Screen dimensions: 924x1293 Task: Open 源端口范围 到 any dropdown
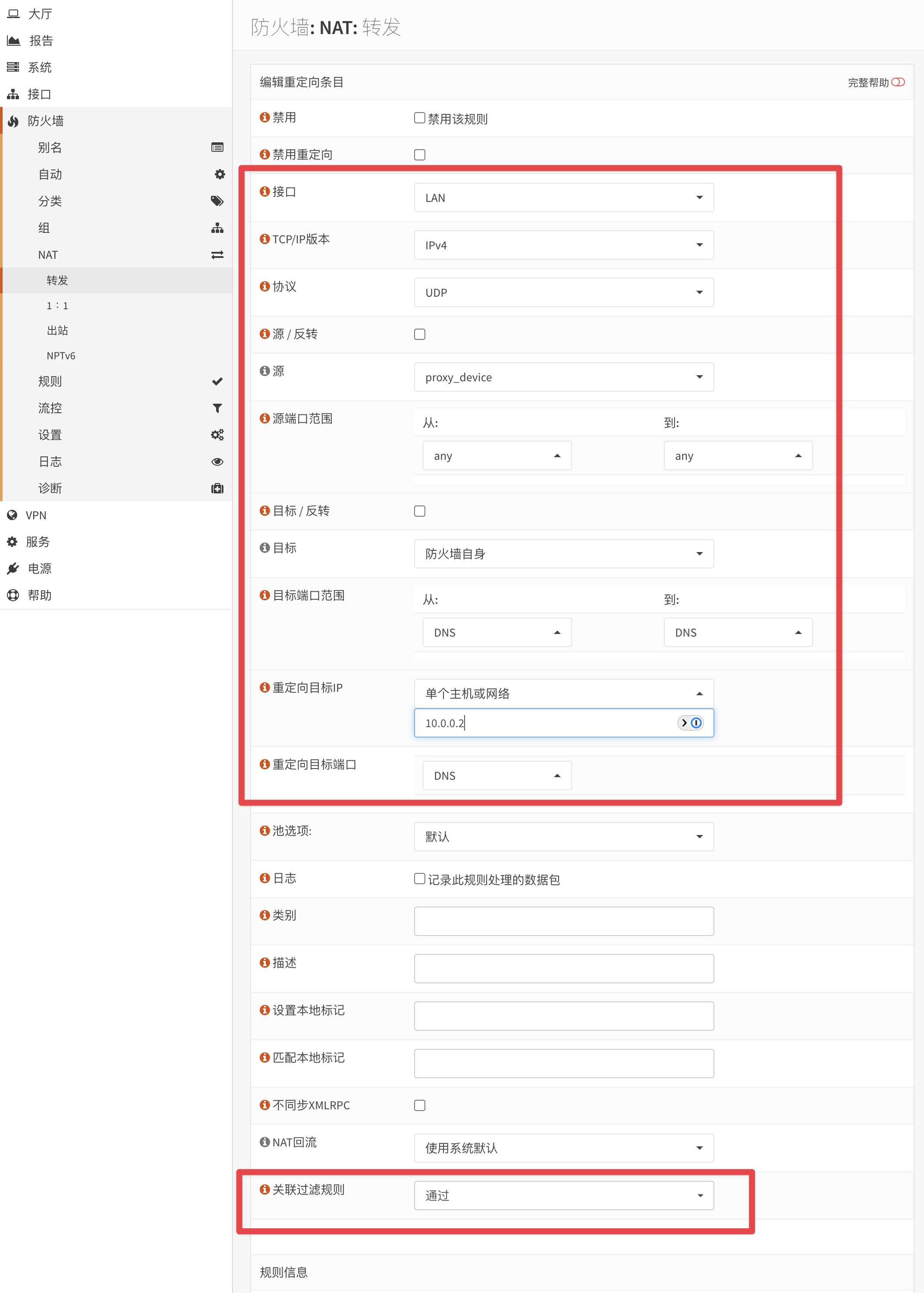738,455
